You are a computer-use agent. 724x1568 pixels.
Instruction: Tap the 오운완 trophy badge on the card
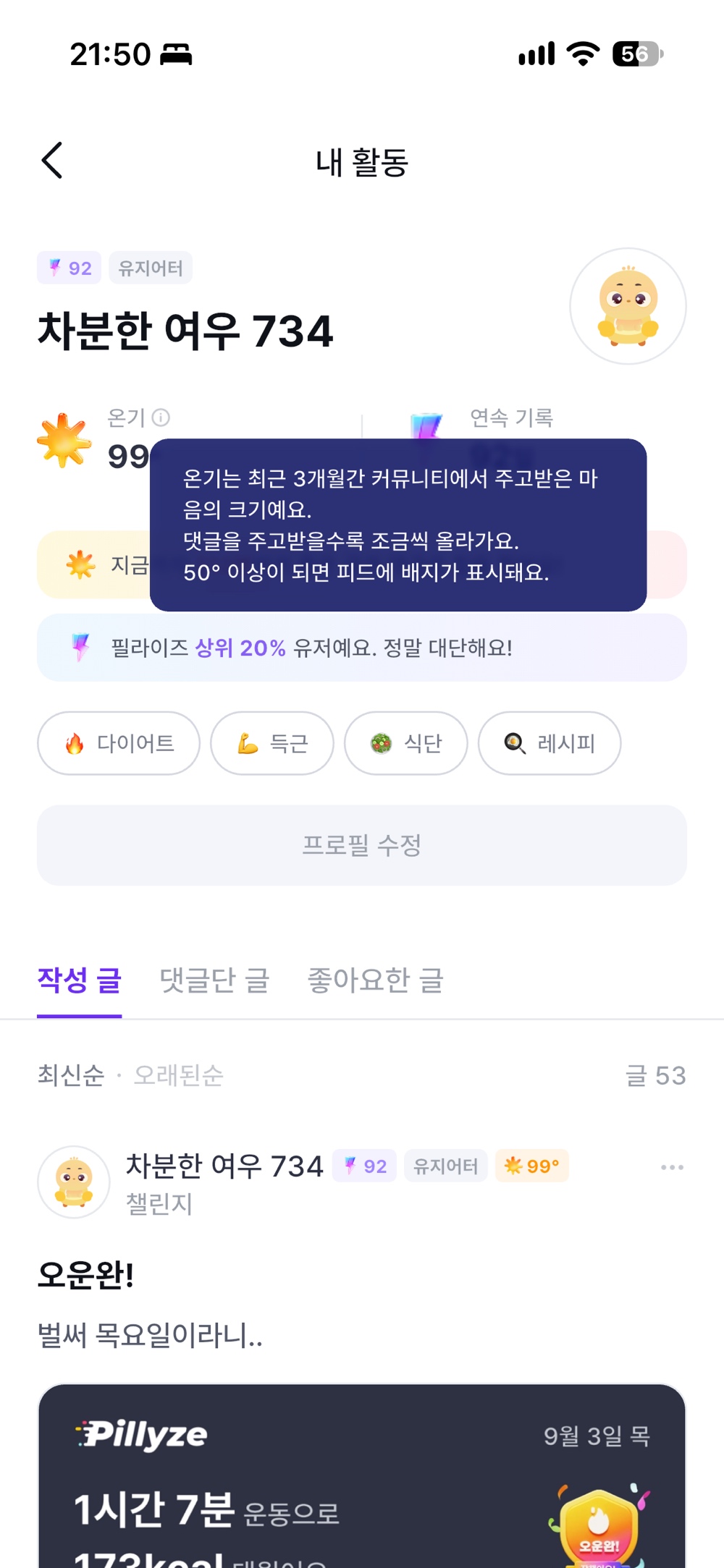(x=599, y=1525)
